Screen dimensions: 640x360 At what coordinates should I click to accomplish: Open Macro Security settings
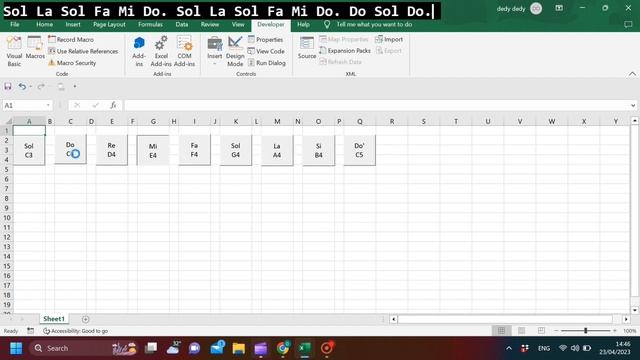point(72,63)
